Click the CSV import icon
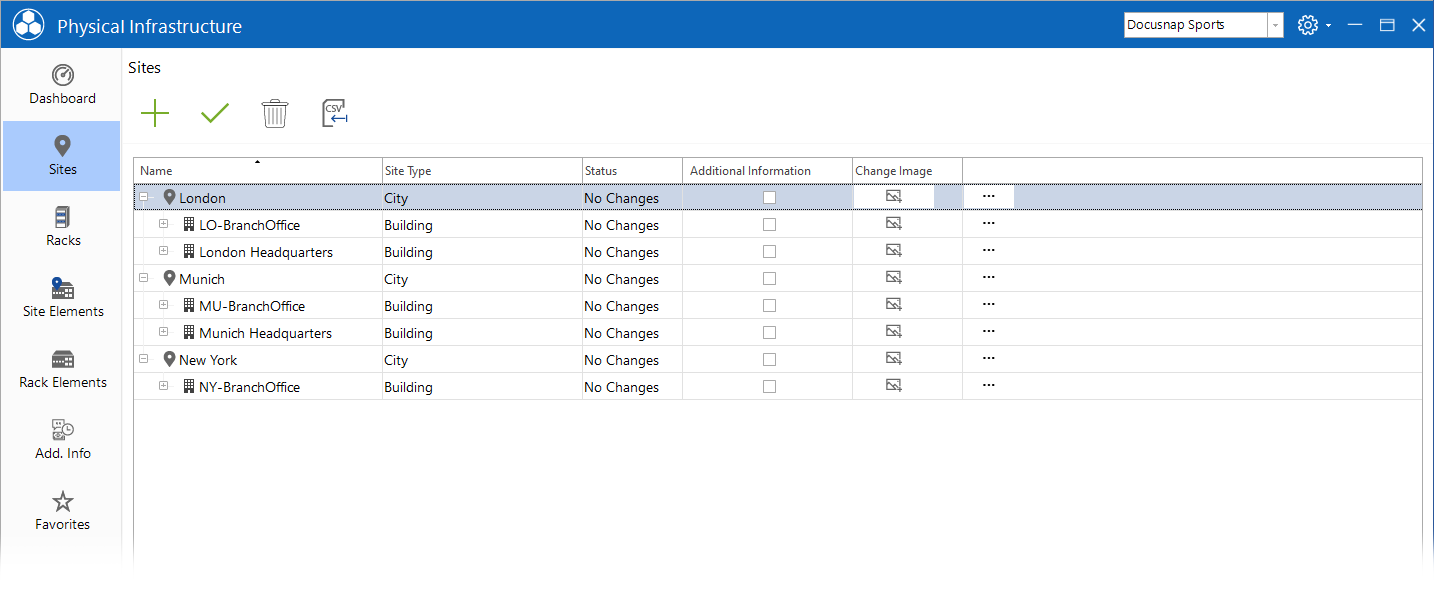Viewport: 1434px width, 600px height. (335, 114)
